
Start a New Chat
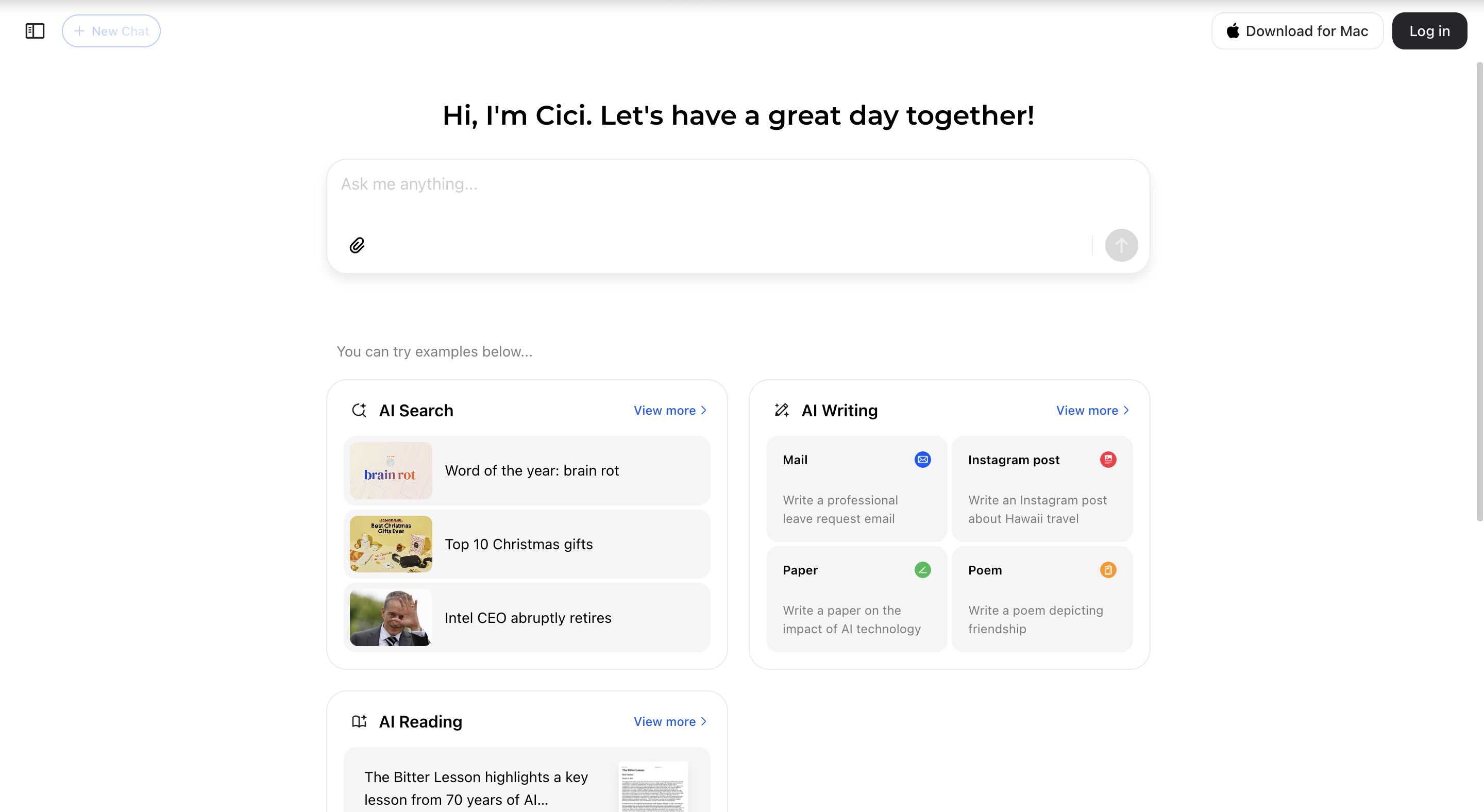(x=111, y=31)
